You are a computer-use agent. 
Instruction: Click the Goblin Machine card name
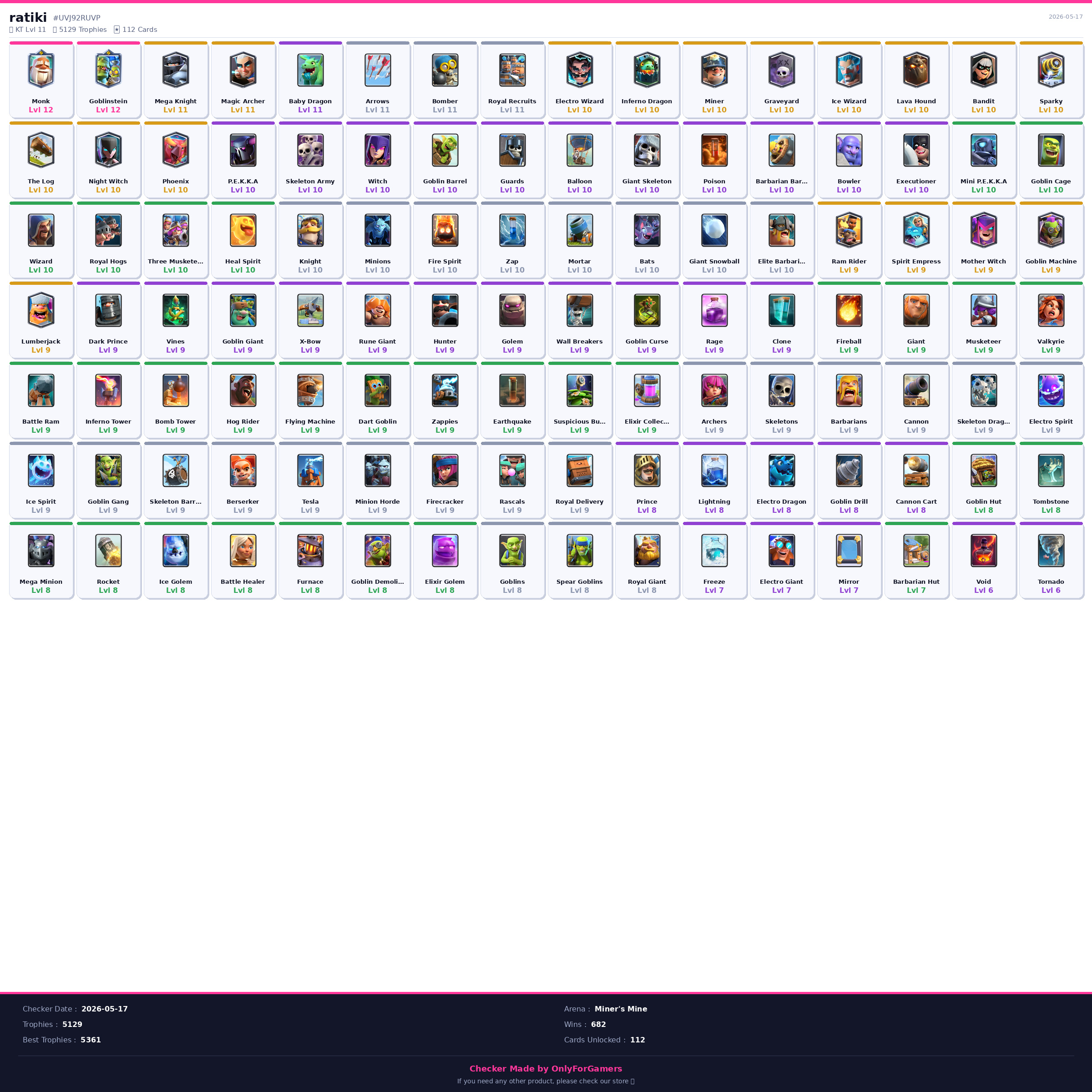tap(1052, 261)
